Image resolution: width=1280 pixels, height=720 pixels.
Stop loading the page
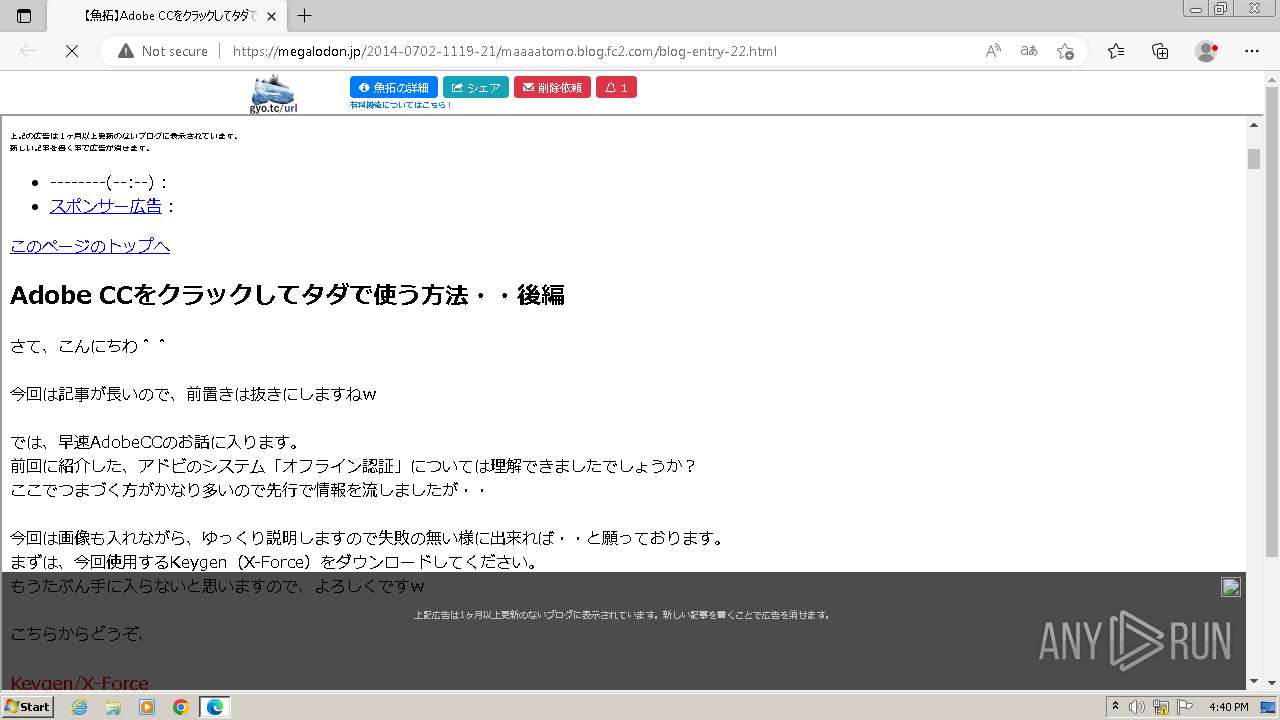72,51
